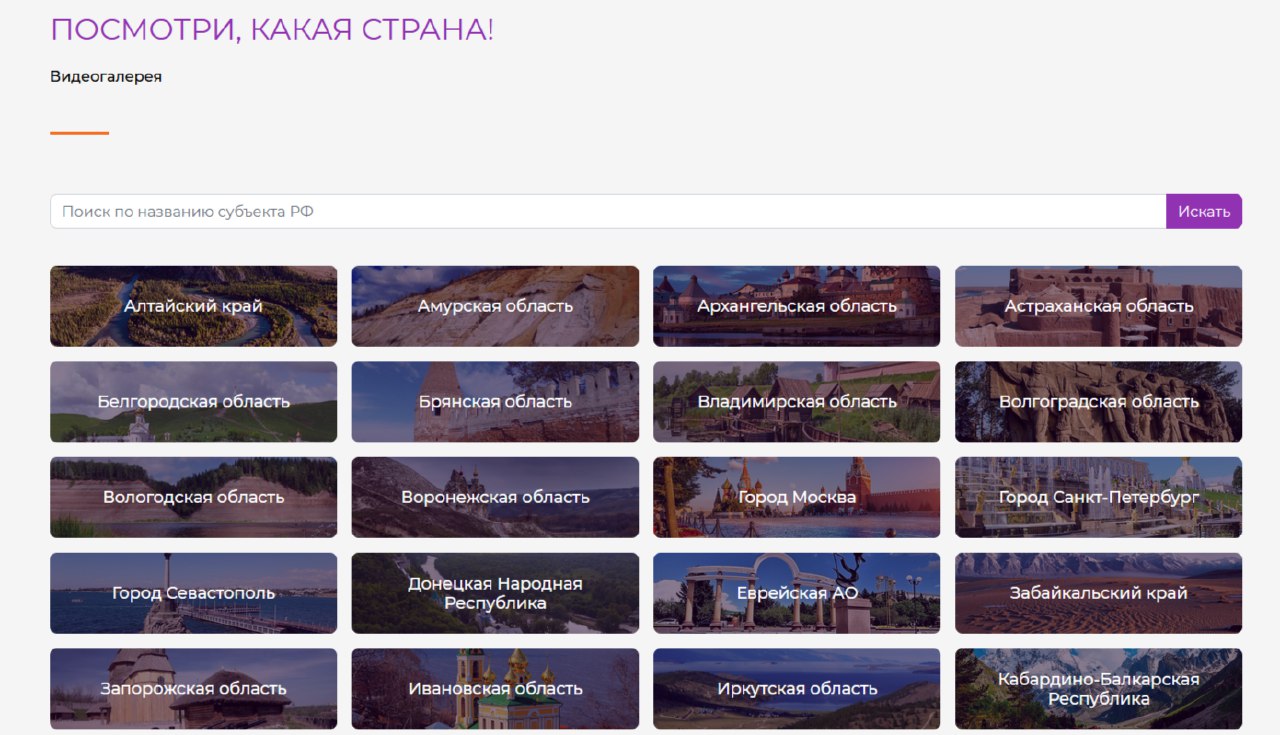Choose the Город Севастополь card
Image resolution: width=1280 pixels, height=735 pixels.
[193, 593]
